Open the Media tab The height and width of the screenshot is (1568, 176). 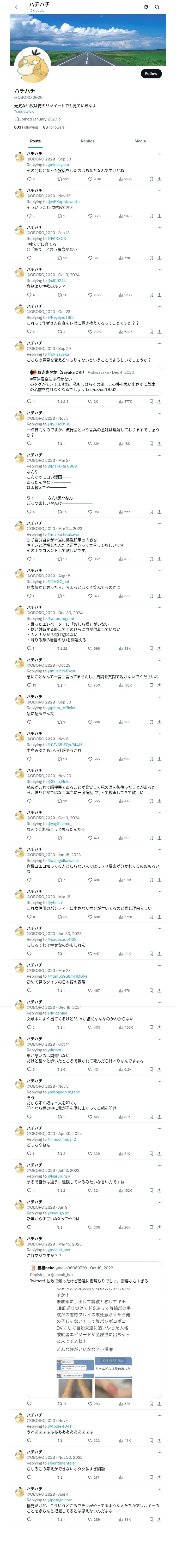(140, 141)
